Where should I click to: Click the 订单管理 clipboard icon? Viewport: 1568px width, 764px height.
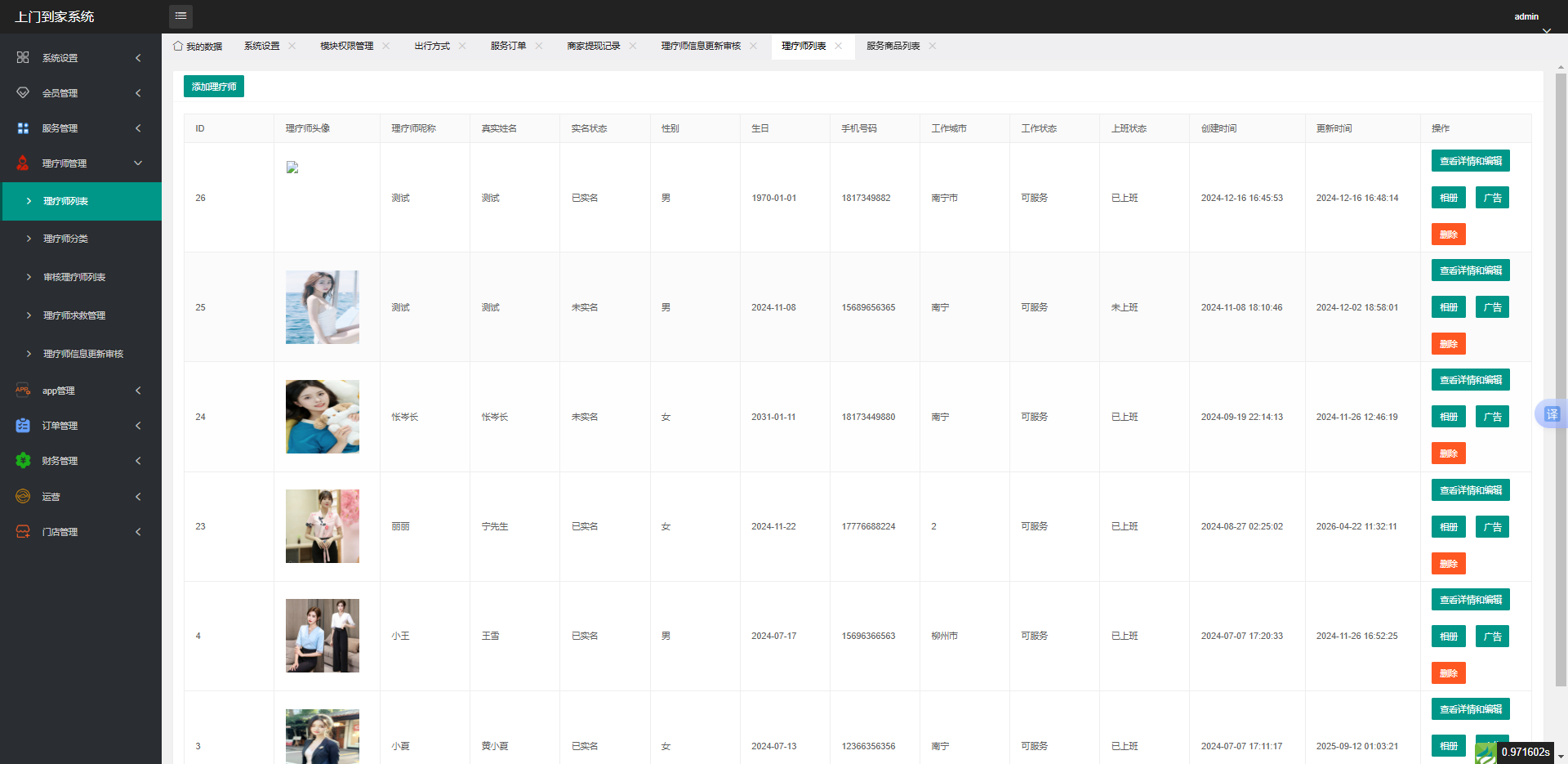point(23,426)
